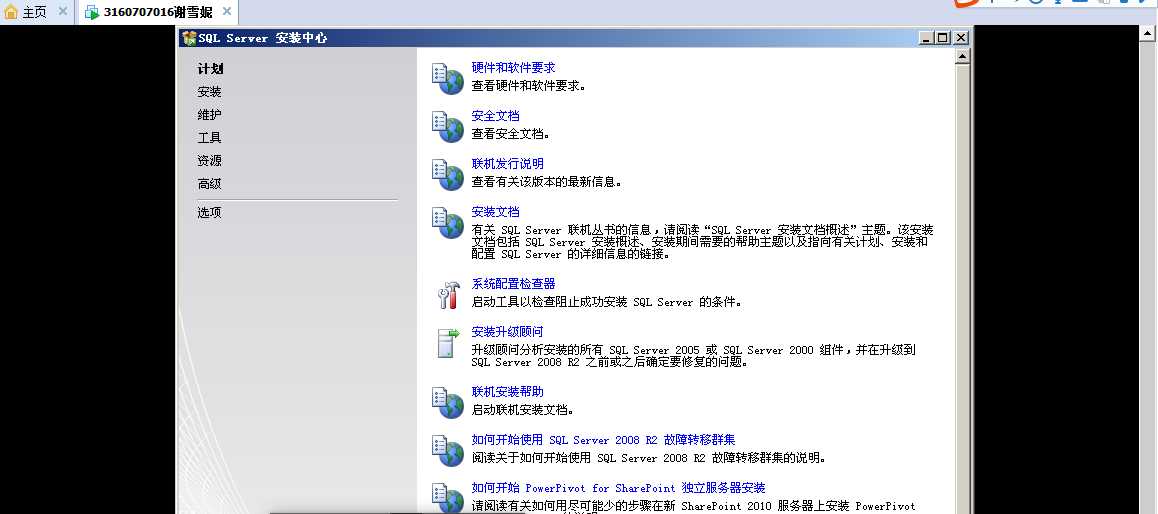This screenshot has height=514, width=1158.
Task: Select 选项 in left navigation
Action: [209, 212]
